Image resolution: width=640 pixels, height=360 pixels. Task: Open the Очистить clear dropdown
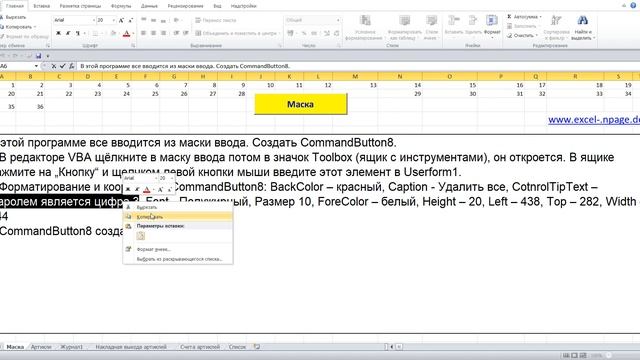[x=522, y=36]
